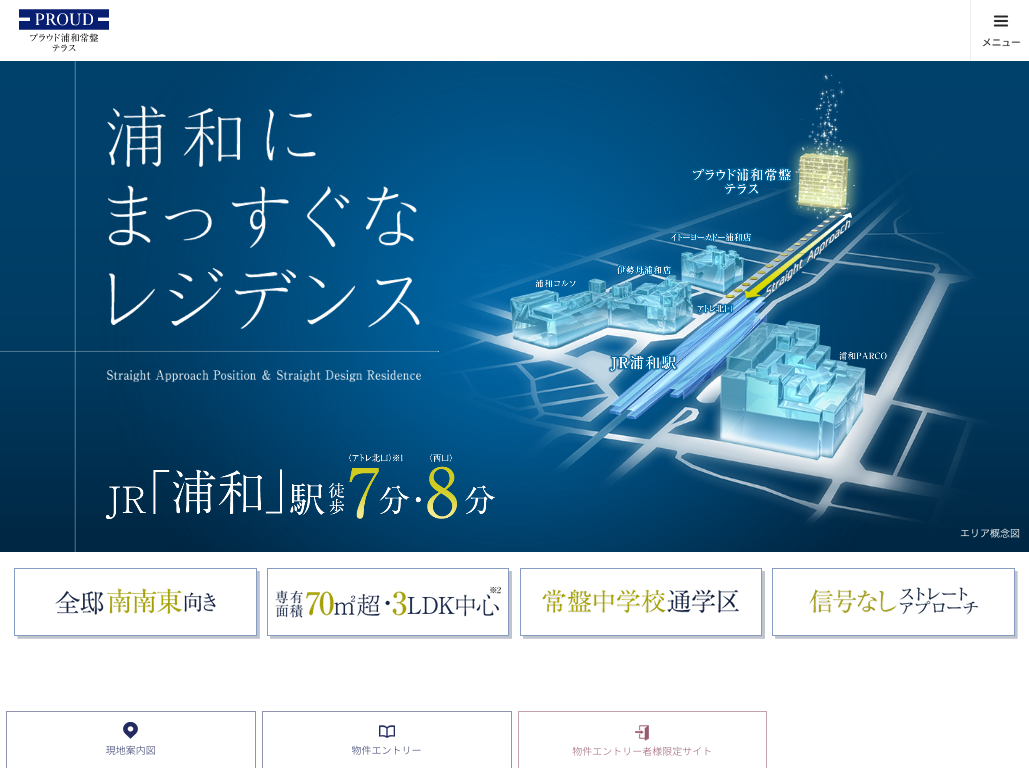Screen dimensions: 1029x768
Task: Click the エリア概念図 caption
Action: point(989,533)
